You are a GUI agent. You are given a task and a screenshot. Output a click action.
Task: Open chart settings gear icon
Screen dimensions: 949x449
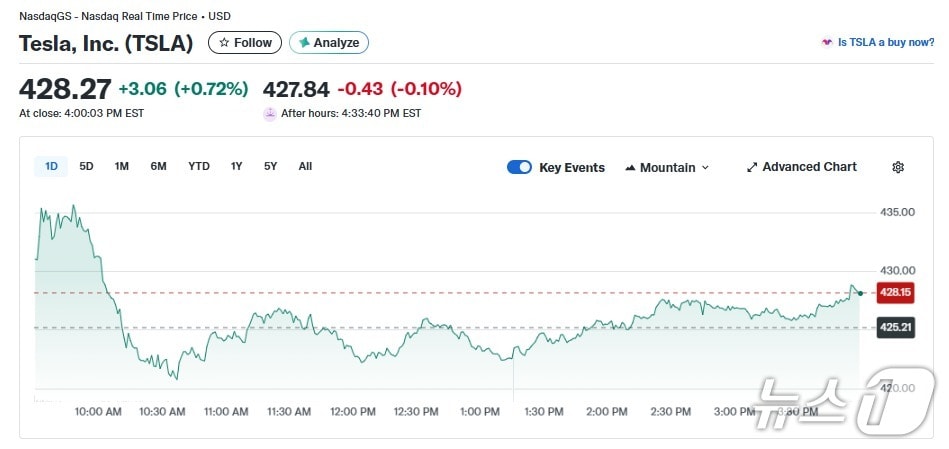897,167
